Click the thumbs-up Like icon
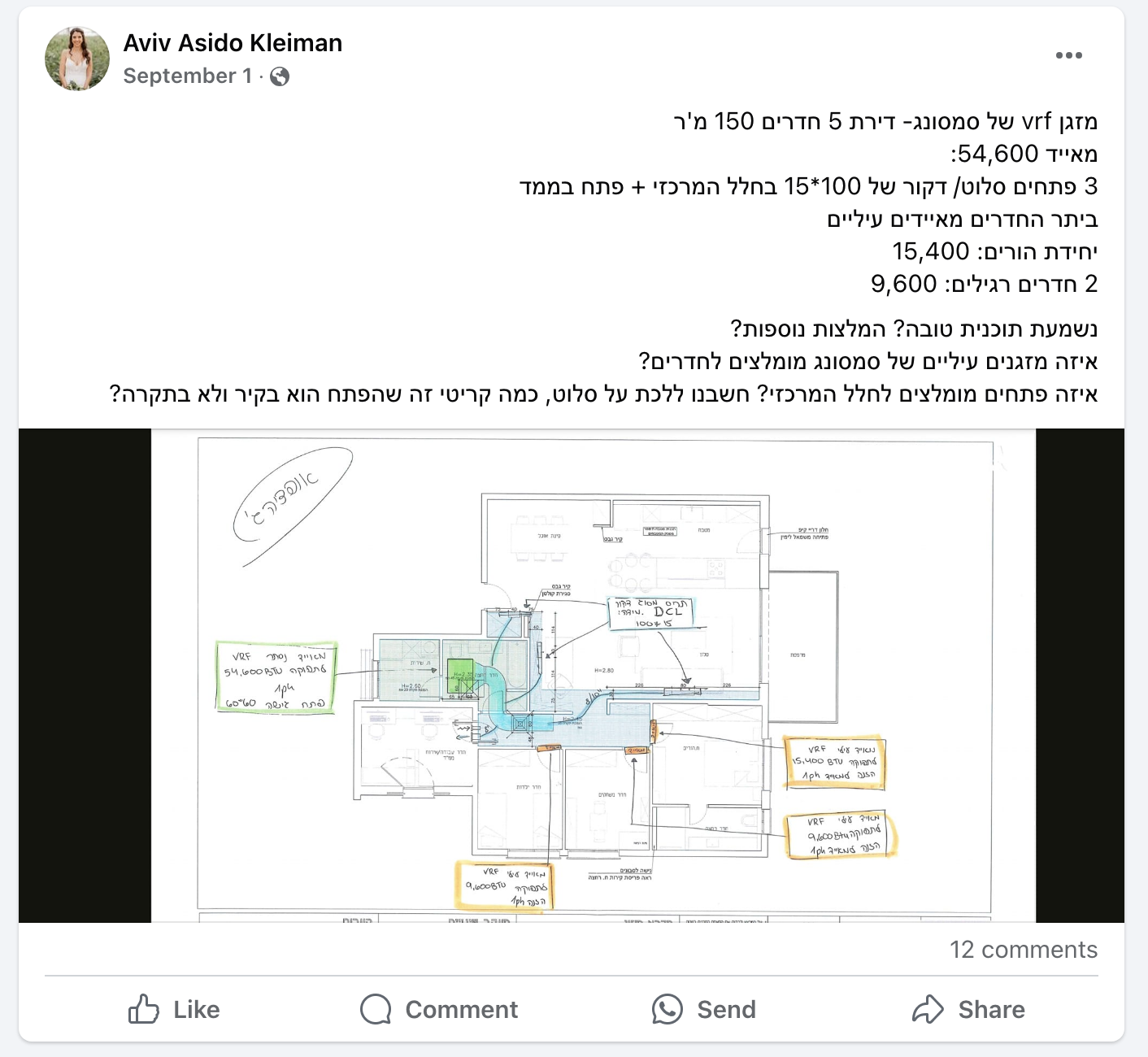 [144, 1009]
